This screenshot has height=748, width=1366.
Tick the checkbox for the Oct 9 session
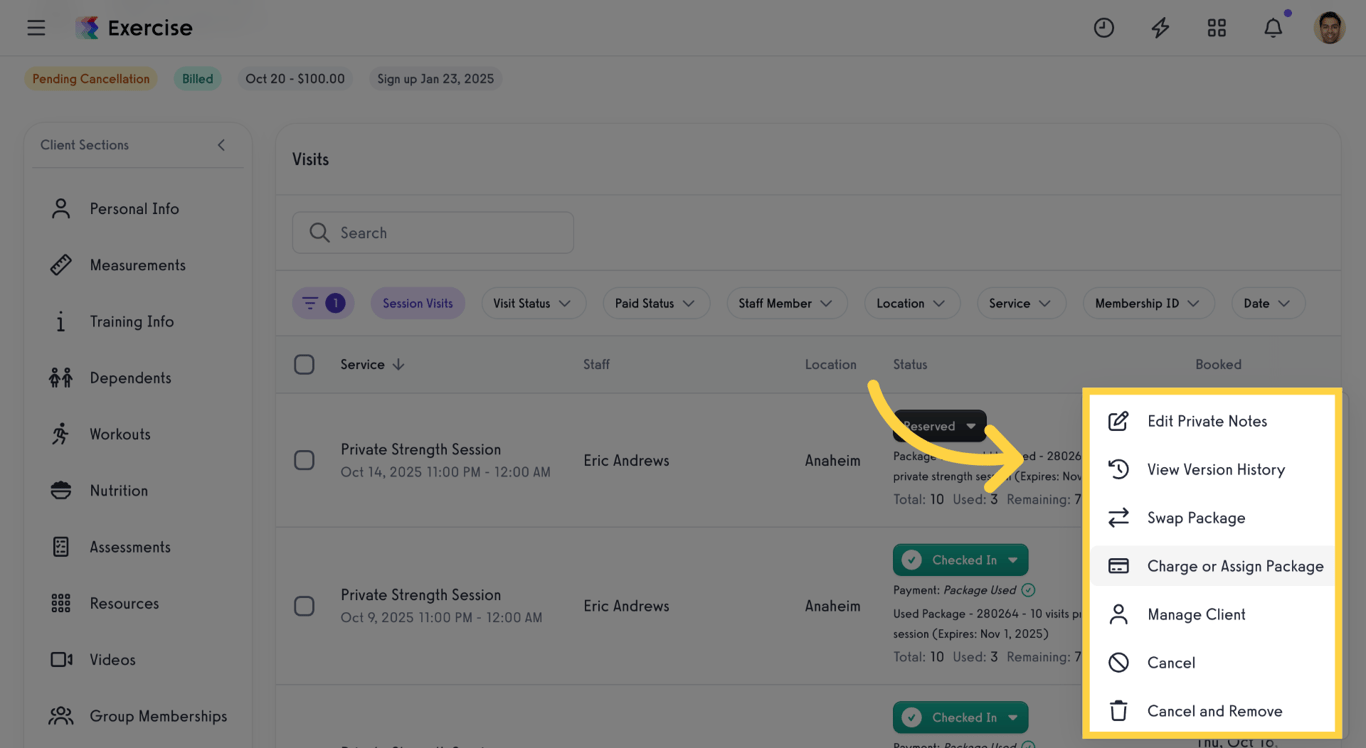(x=305, y=605)
